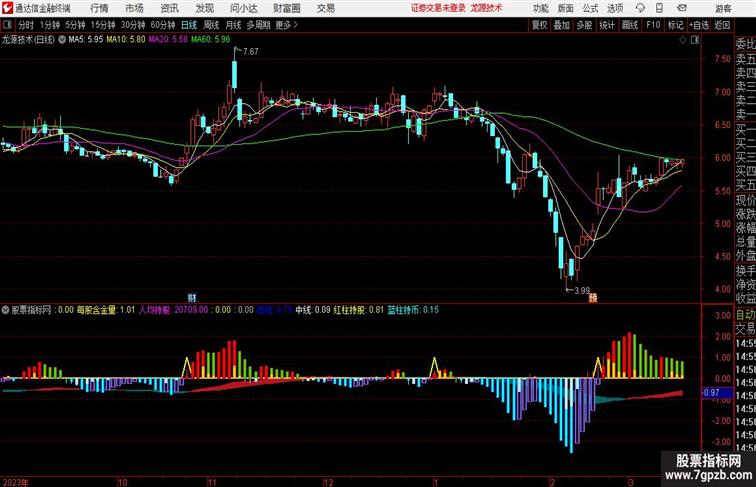756x487 pixels.
Task: Click the 2023年 date axis label
Action: [x=15, y=482]
